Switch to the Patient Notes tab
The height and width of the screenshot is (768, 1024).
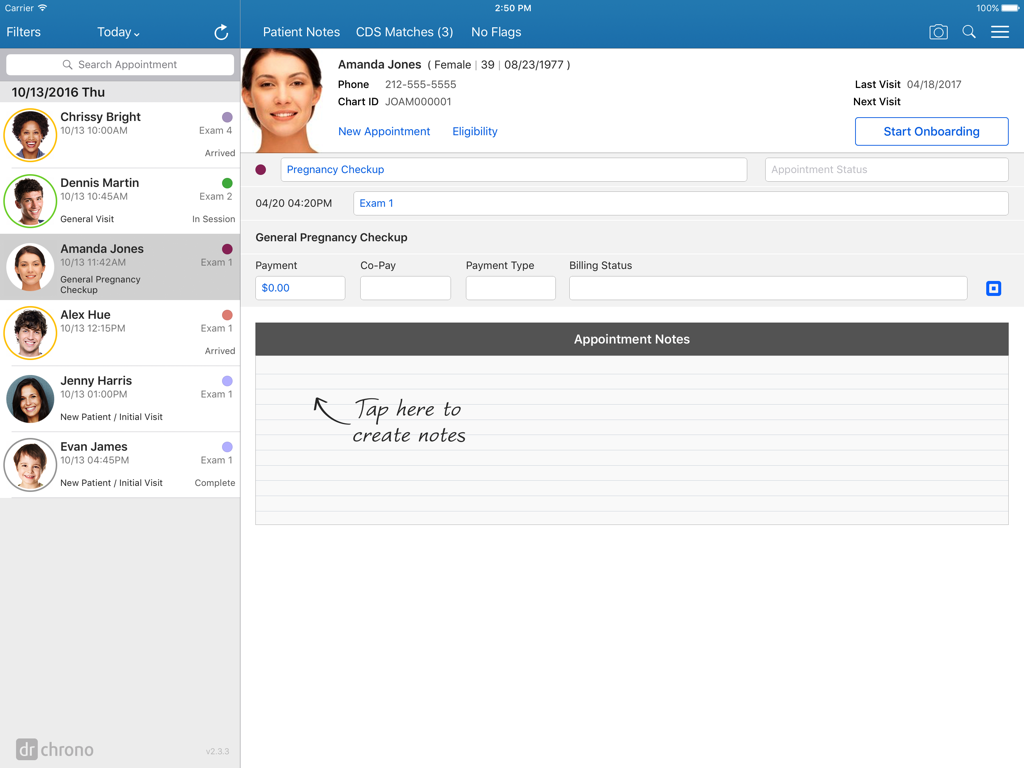pyautogui.click(x=301, y=31)
